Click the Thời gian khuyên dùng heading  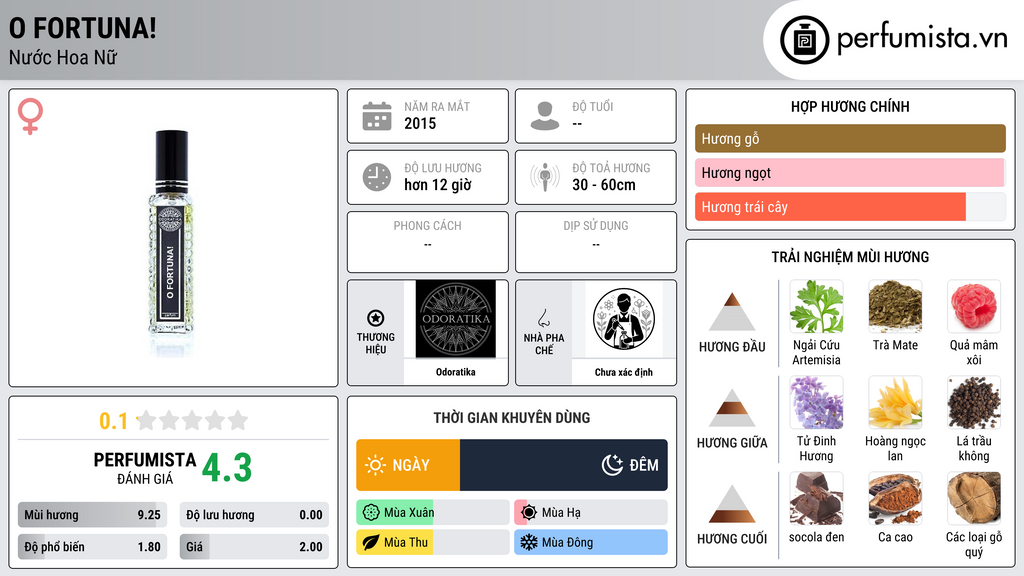point(512,418)
